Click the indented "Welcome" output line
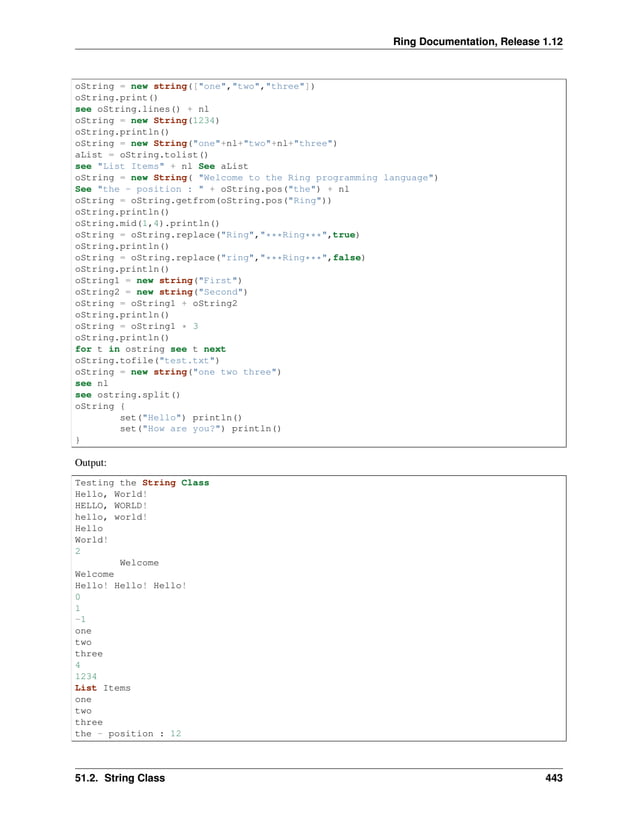This screenshot has width=638, height=825. 139,563
